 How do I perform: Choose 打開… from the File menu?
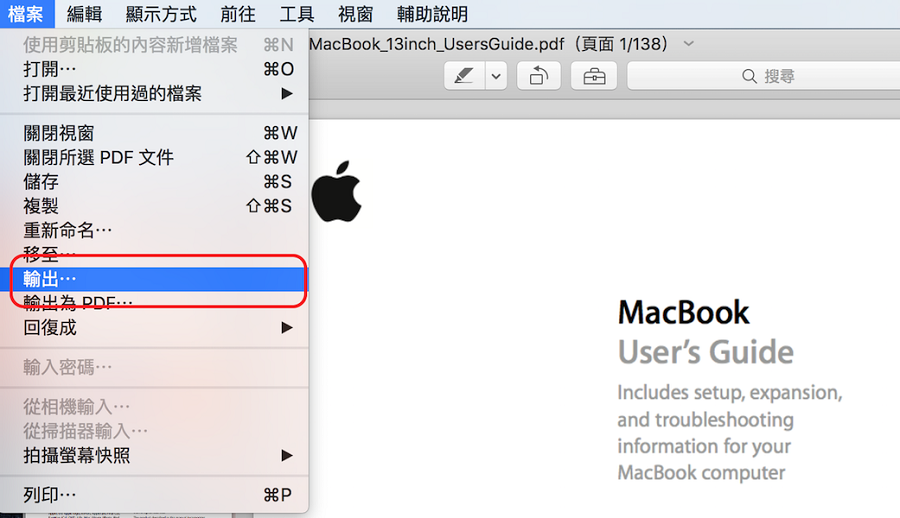pyautogui.click(x=154, y=69)
